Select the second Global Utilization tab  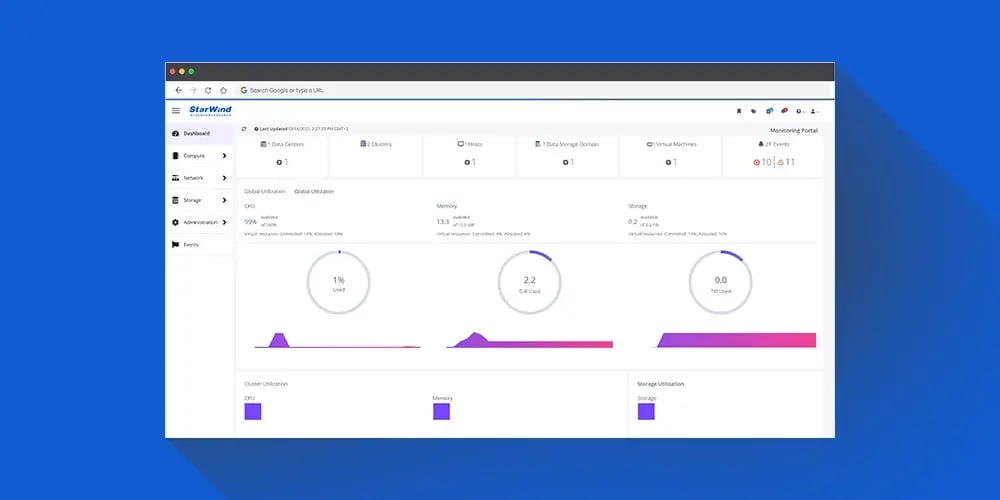pyautogui.click(x=314, y=191)
